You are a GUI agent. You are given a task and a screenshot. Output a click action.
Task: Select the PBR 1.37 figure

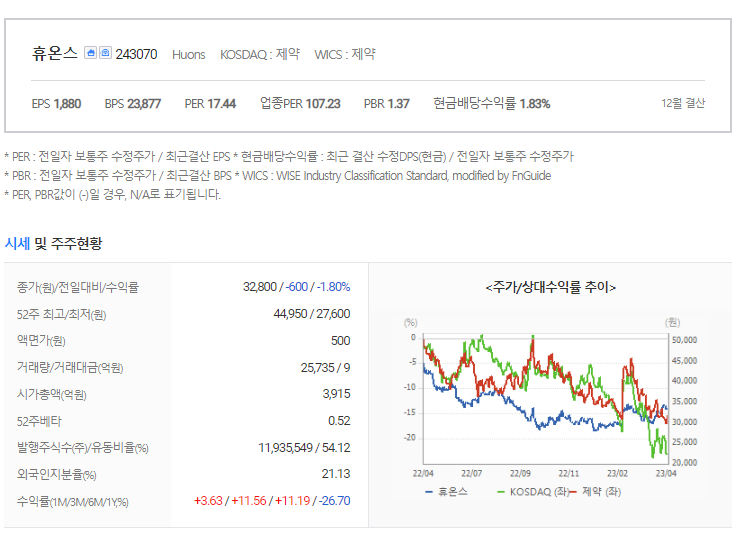387,104
